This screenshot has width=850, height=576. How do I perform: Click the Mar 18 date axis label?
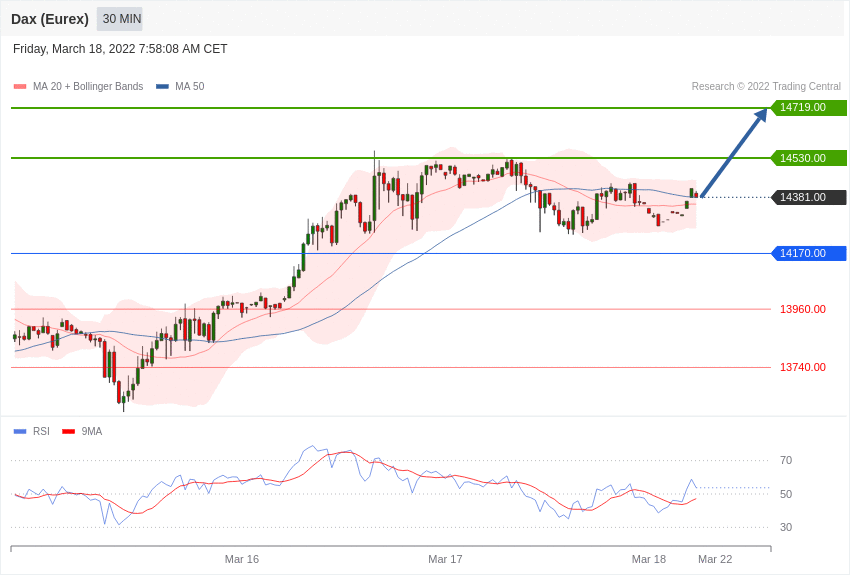point(649,559)
